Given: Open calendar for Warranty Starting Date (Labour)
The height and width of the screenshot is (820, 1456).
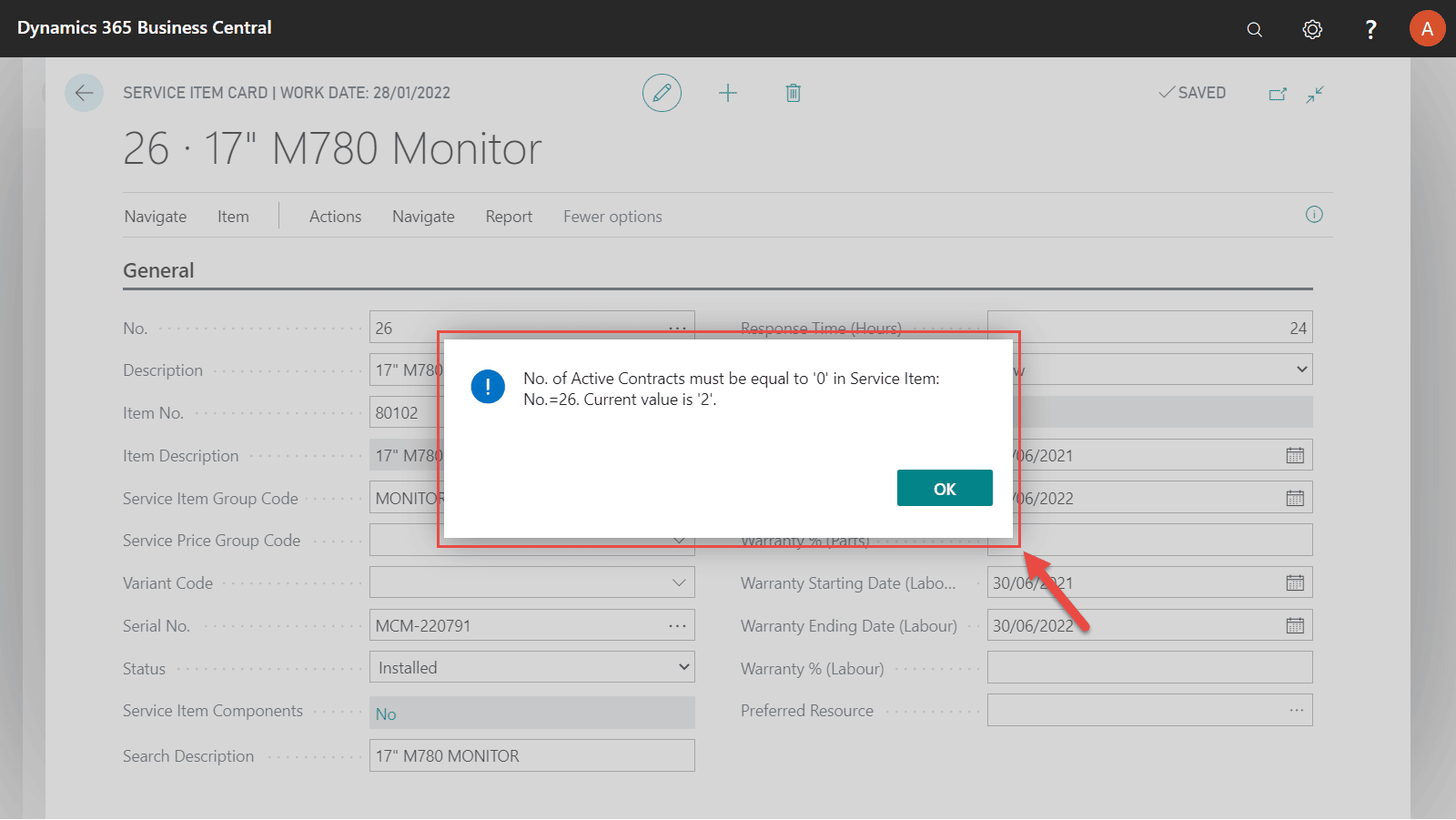Looking at the screenshot, I should [1295, 583].
